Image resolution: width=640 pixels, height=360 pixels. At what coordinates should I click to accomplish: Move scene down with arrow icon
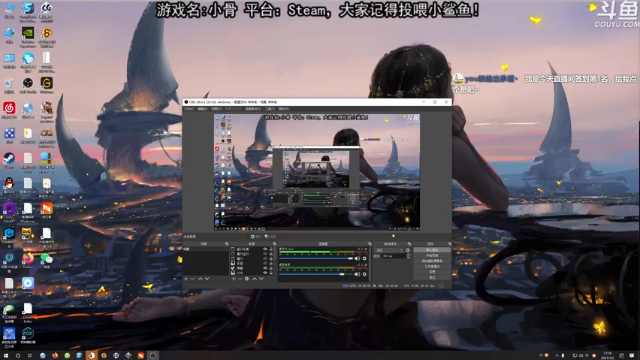[207, 279]
